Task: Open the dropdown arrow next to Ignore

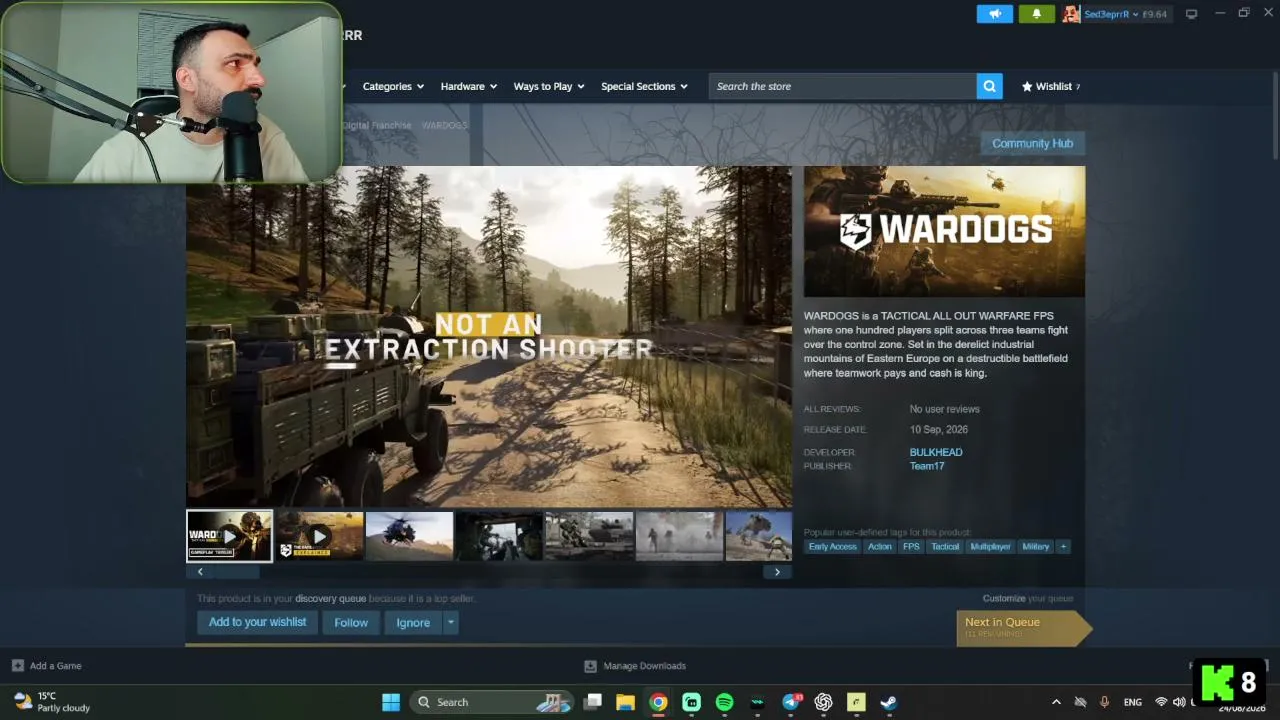Action: tap(451, 622)
